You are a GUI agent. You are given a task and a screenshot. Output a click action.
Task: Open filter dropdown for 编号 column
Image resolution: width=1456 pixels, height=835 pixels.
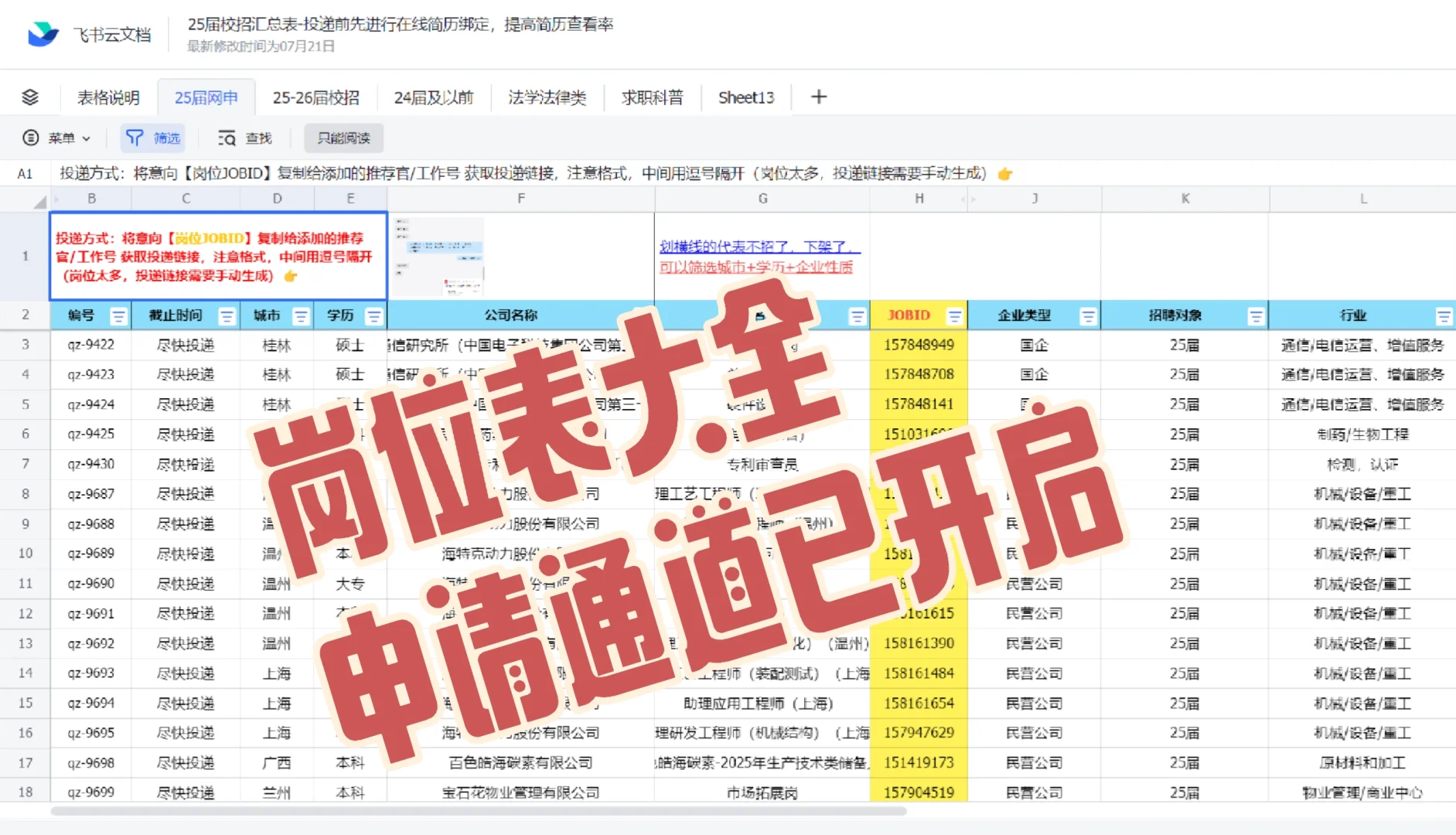[118, 316]
